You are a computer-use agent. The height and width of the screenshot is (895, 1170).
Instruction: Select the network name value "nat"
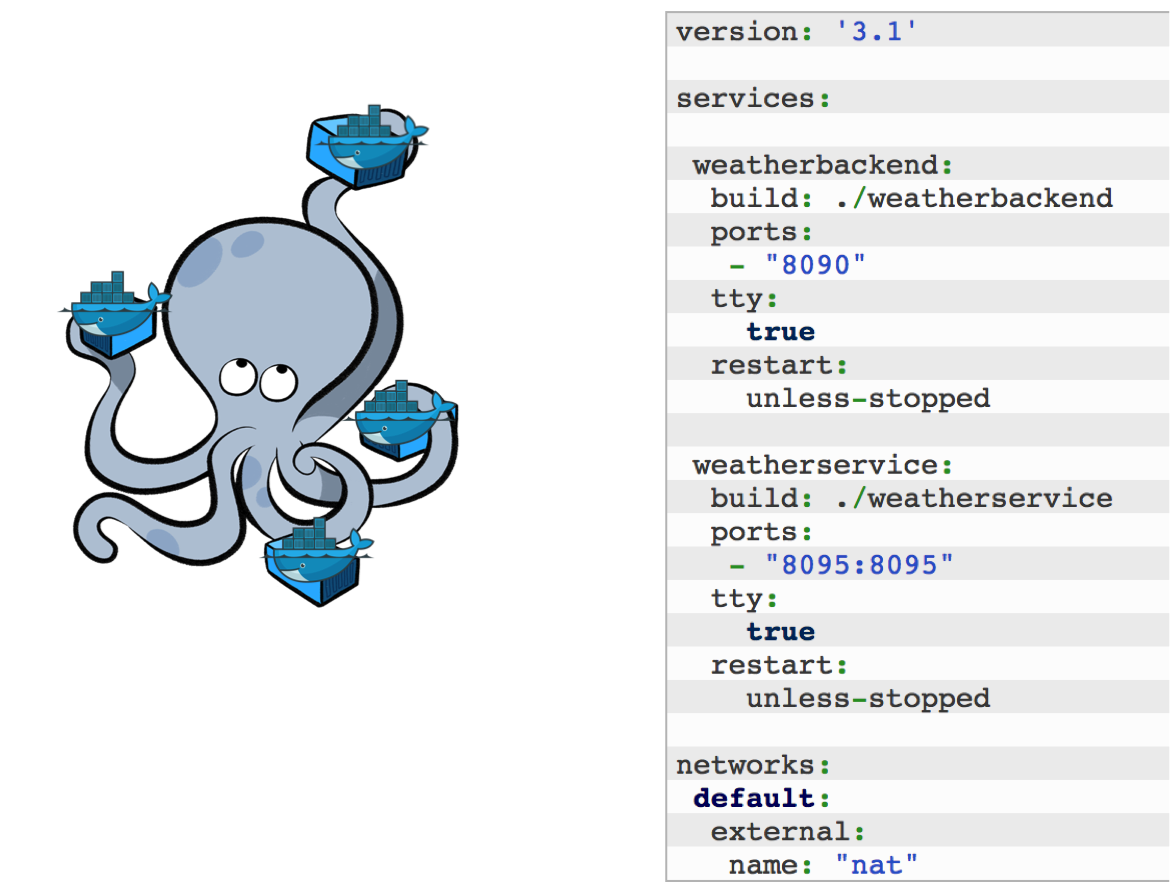coord(876,866)
